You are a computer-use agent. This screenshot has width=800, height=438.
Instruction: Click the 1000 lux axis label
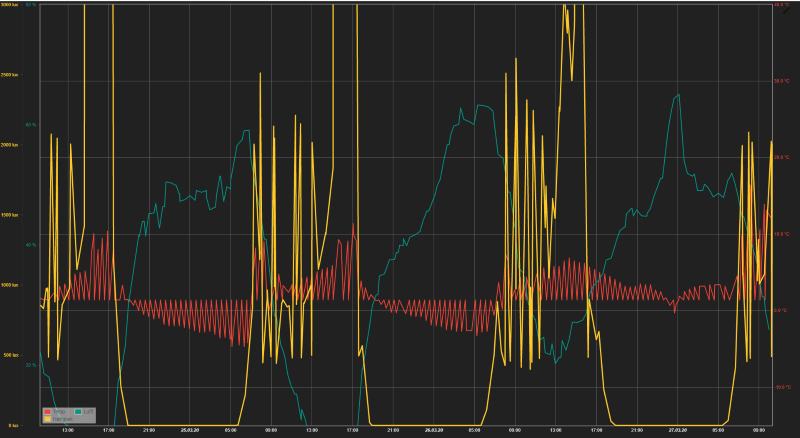[x=10, y=285]
